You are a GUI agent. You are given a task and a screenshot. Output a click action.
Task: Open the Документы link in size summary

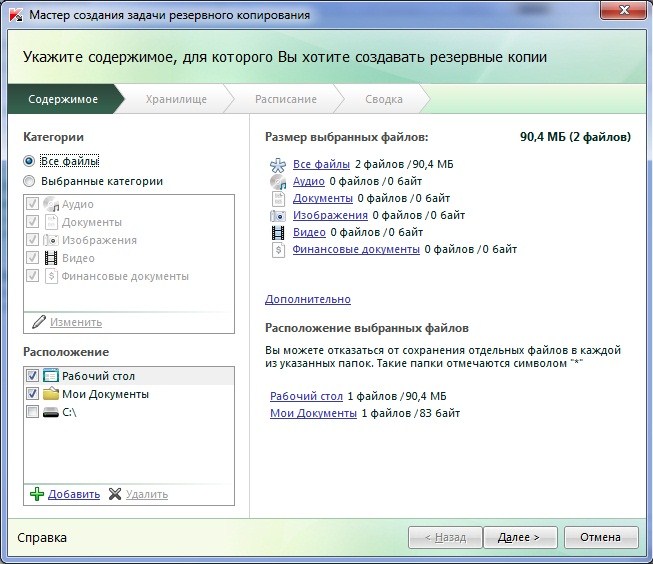[x=323, y=199]
